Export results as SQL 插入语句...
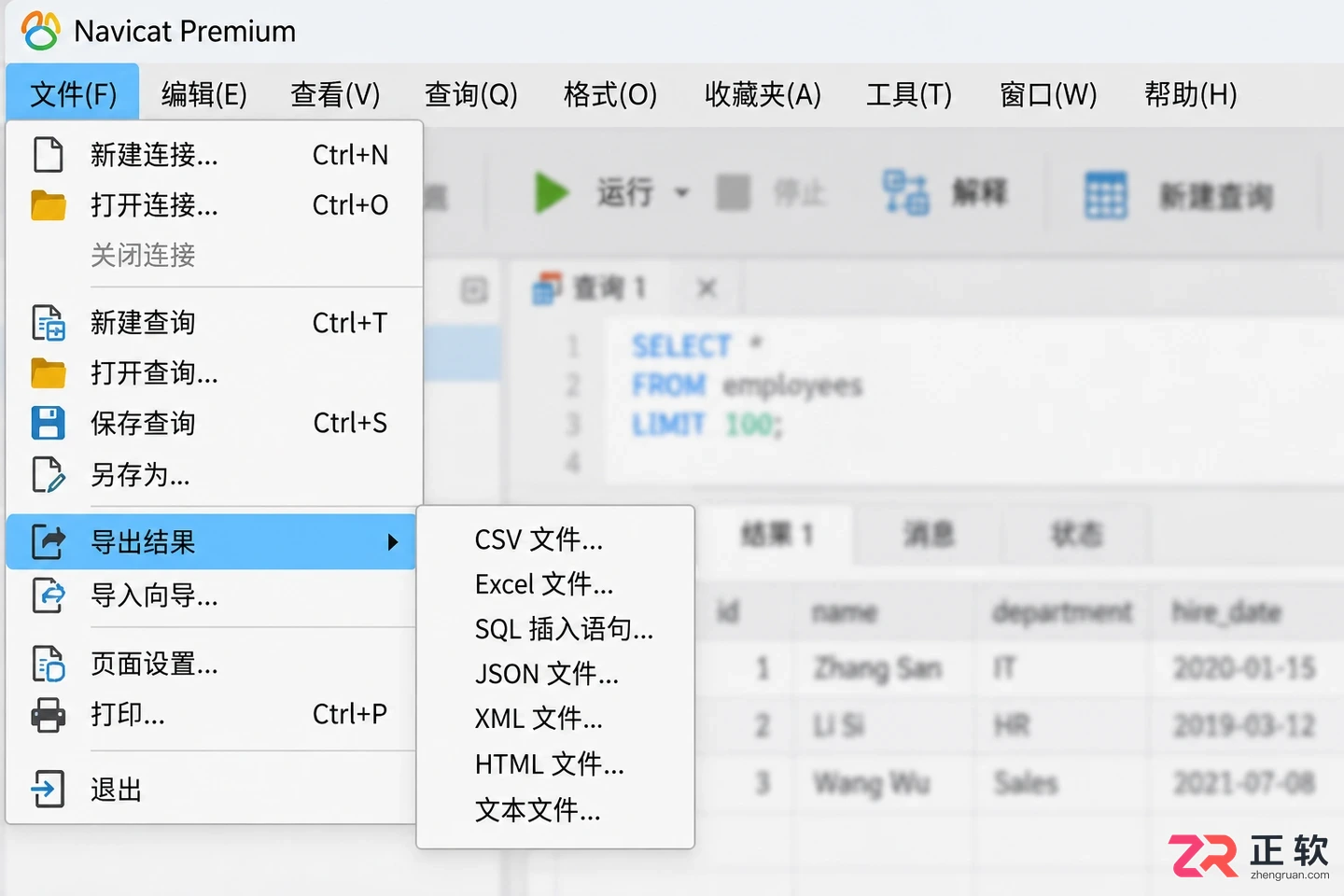 (x=555, y=629)
